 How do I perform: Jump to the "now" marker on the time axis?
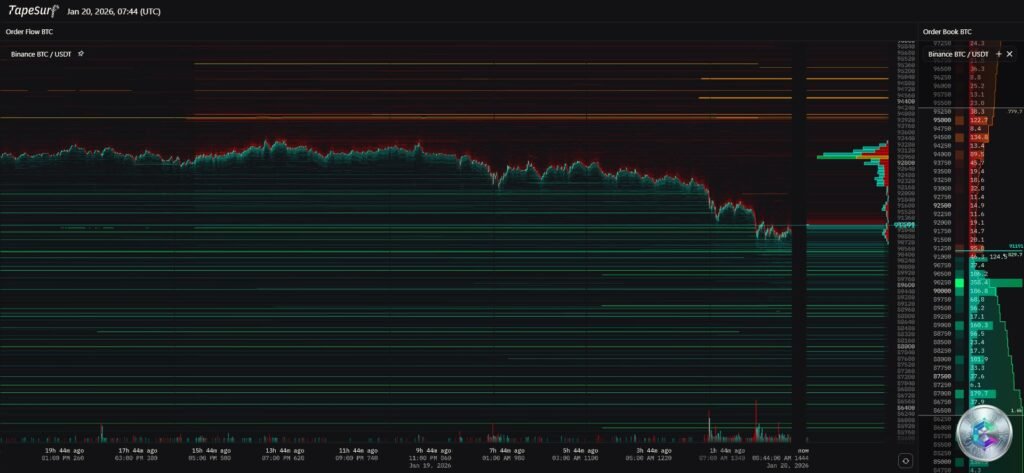pyautogui.click(x=803, y=451)
